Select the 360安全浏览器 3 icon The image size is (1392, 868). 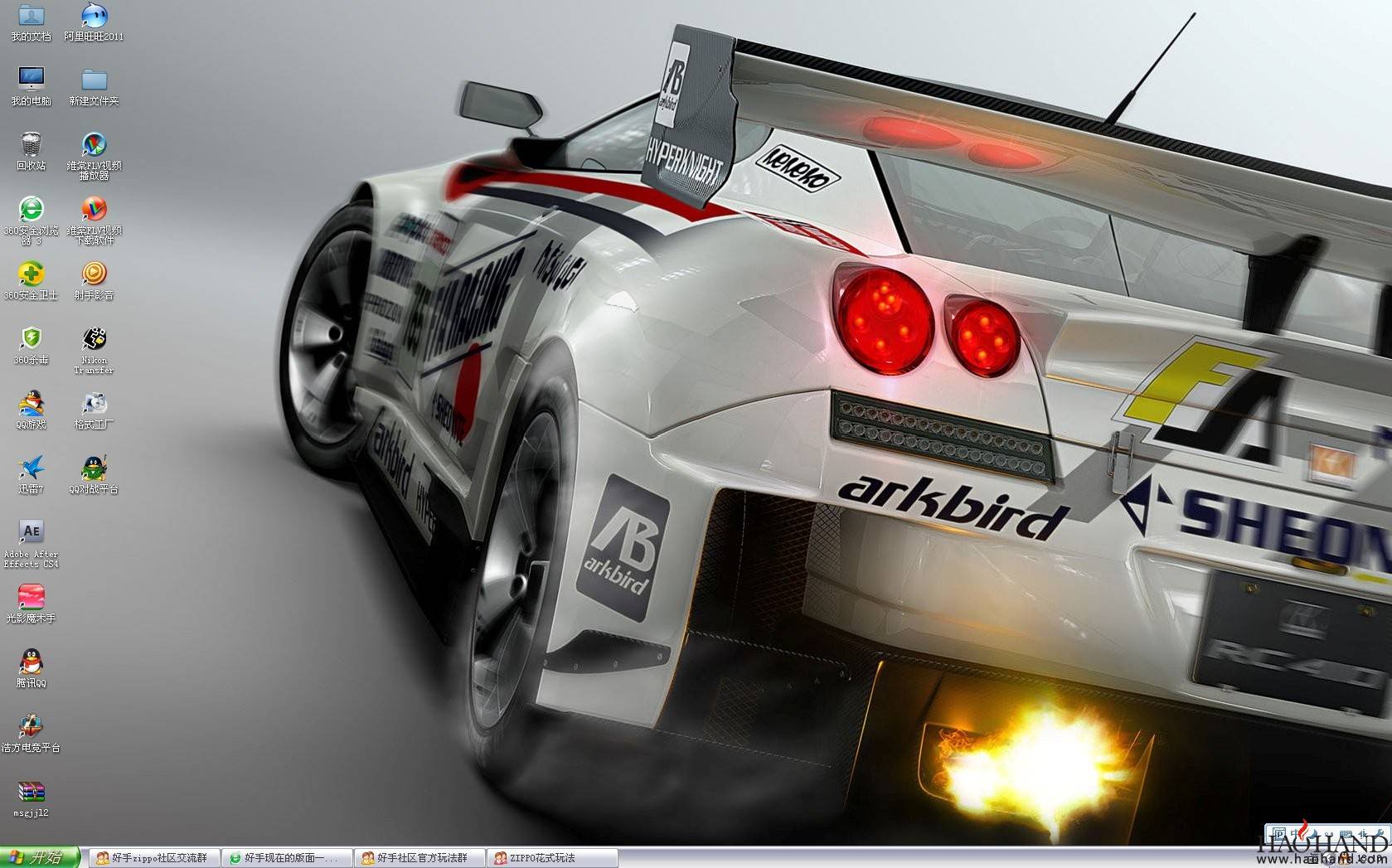(31, 221)
